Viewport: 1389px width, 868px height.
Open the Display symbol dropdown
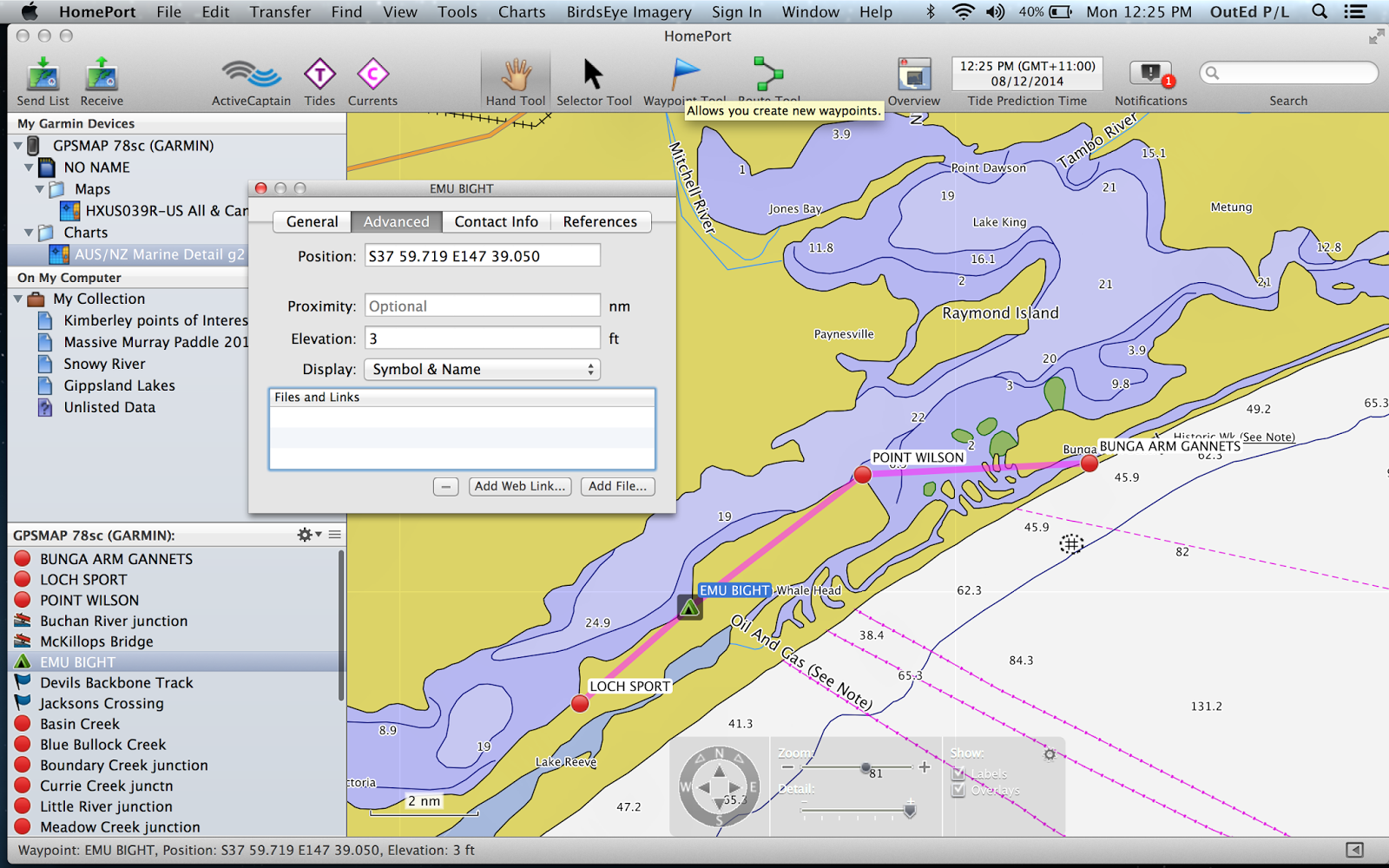pos(481,369)
